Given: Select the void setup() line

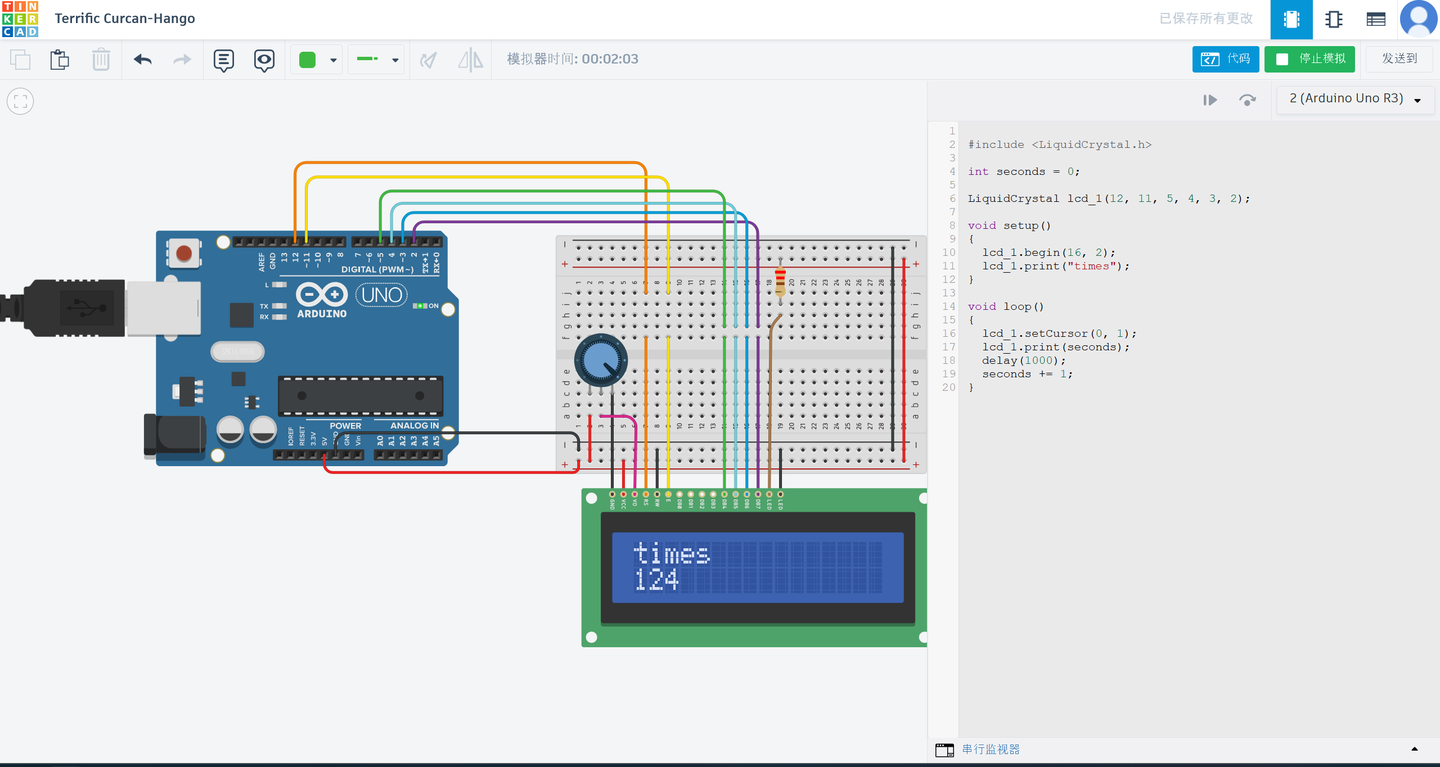Looking at the screenshot, I should pyautogui.click(x=1010, y=226).
